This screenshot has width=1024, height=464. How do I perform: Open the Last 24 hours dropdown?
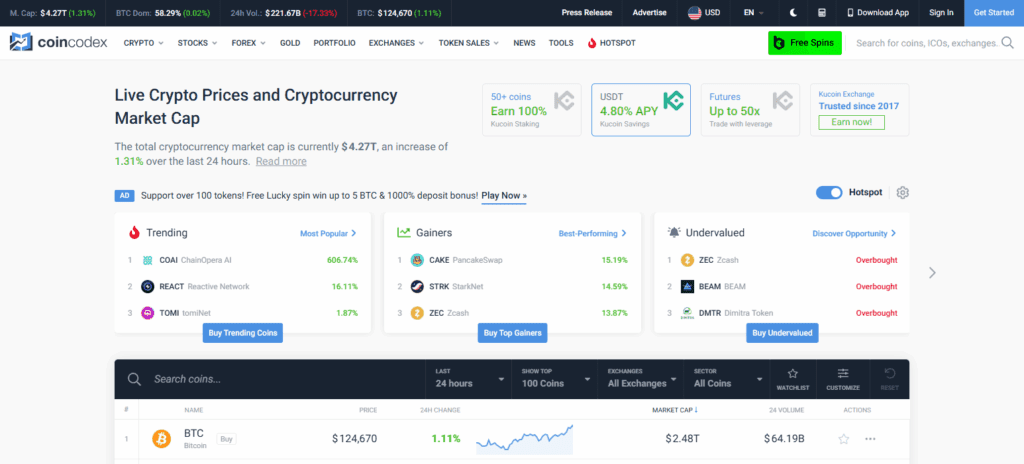(469, 379)
